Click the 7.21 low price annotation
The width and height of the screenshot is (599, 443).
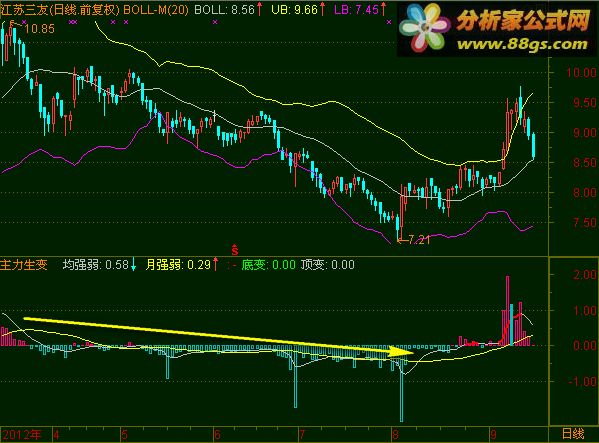tap(419, 240)
